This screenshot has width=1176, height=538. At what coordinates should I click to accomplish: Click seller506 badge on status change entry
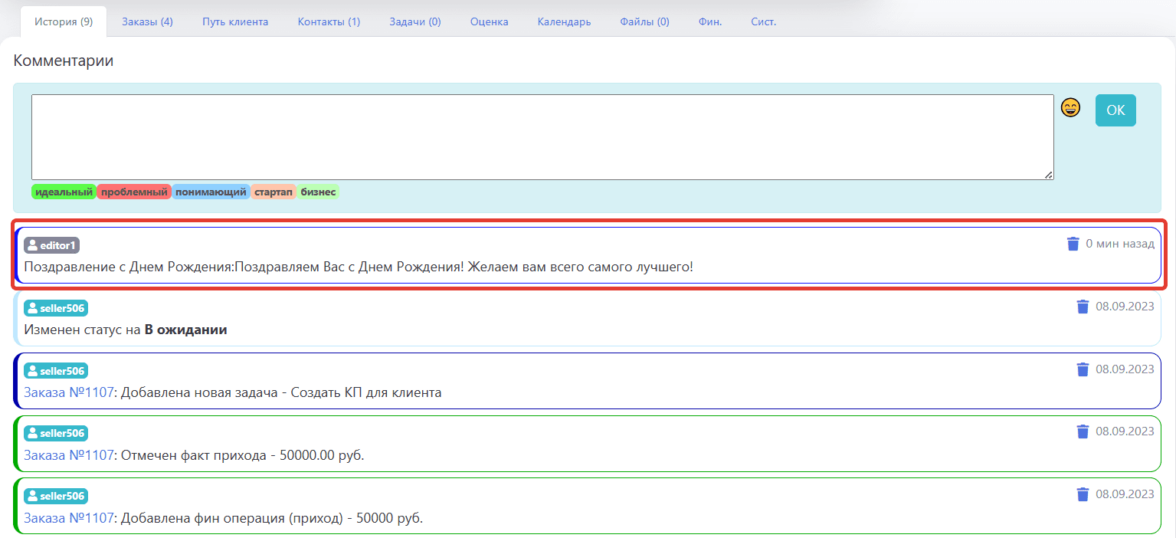coord(56,308)
